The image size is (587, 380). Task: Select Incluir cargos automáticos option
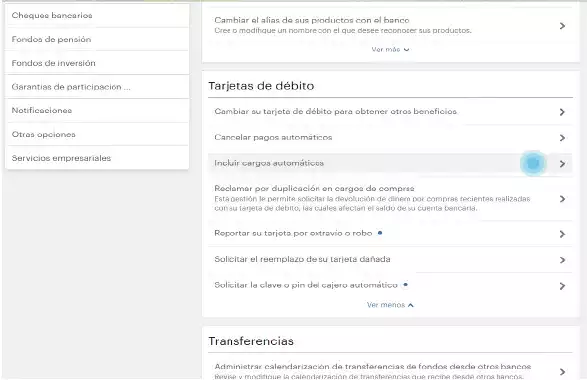390,163
